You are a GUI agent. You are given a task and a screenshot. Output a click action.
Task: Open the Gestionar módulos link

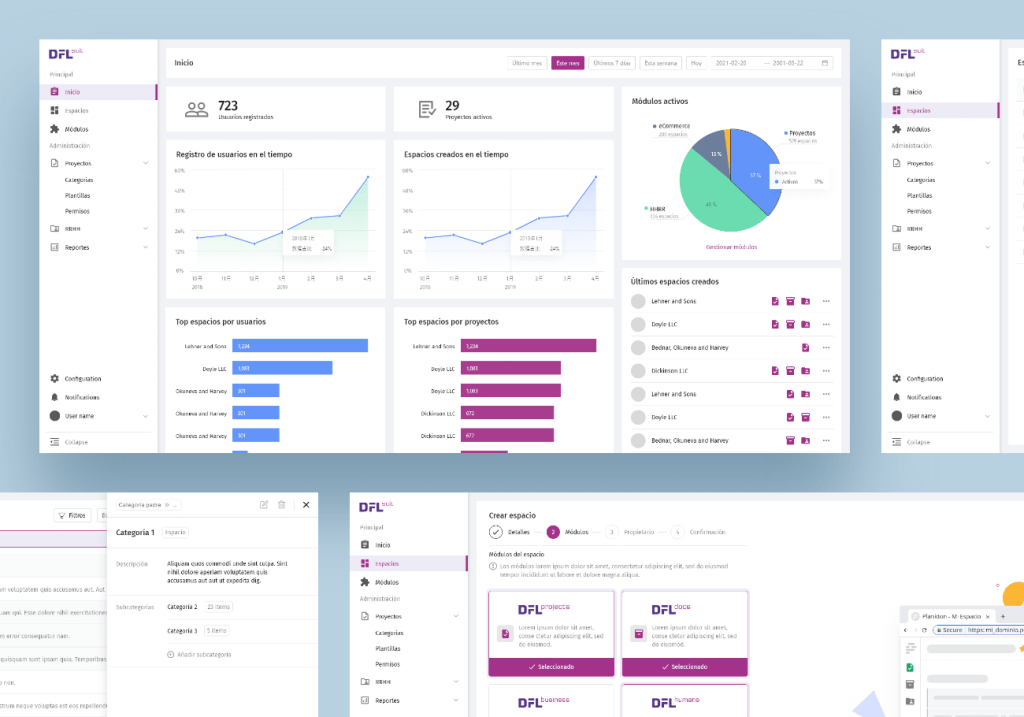730,246
